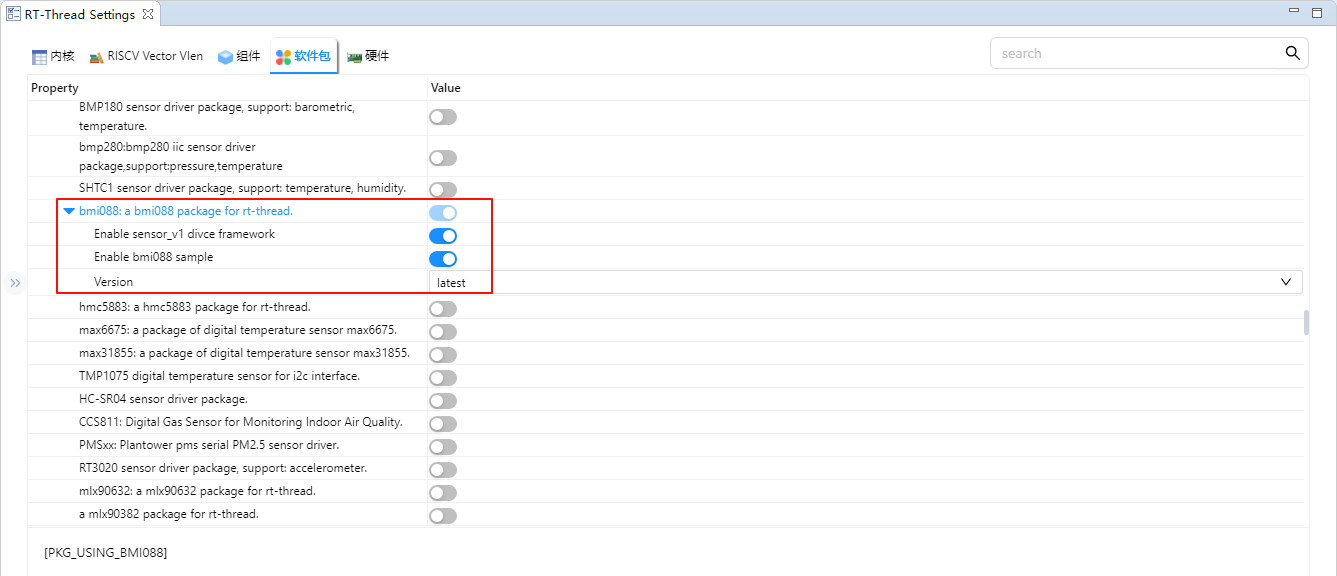
Task: Click the RISCV Vector Vlen tab icon
Action: [x=96, y=57]
